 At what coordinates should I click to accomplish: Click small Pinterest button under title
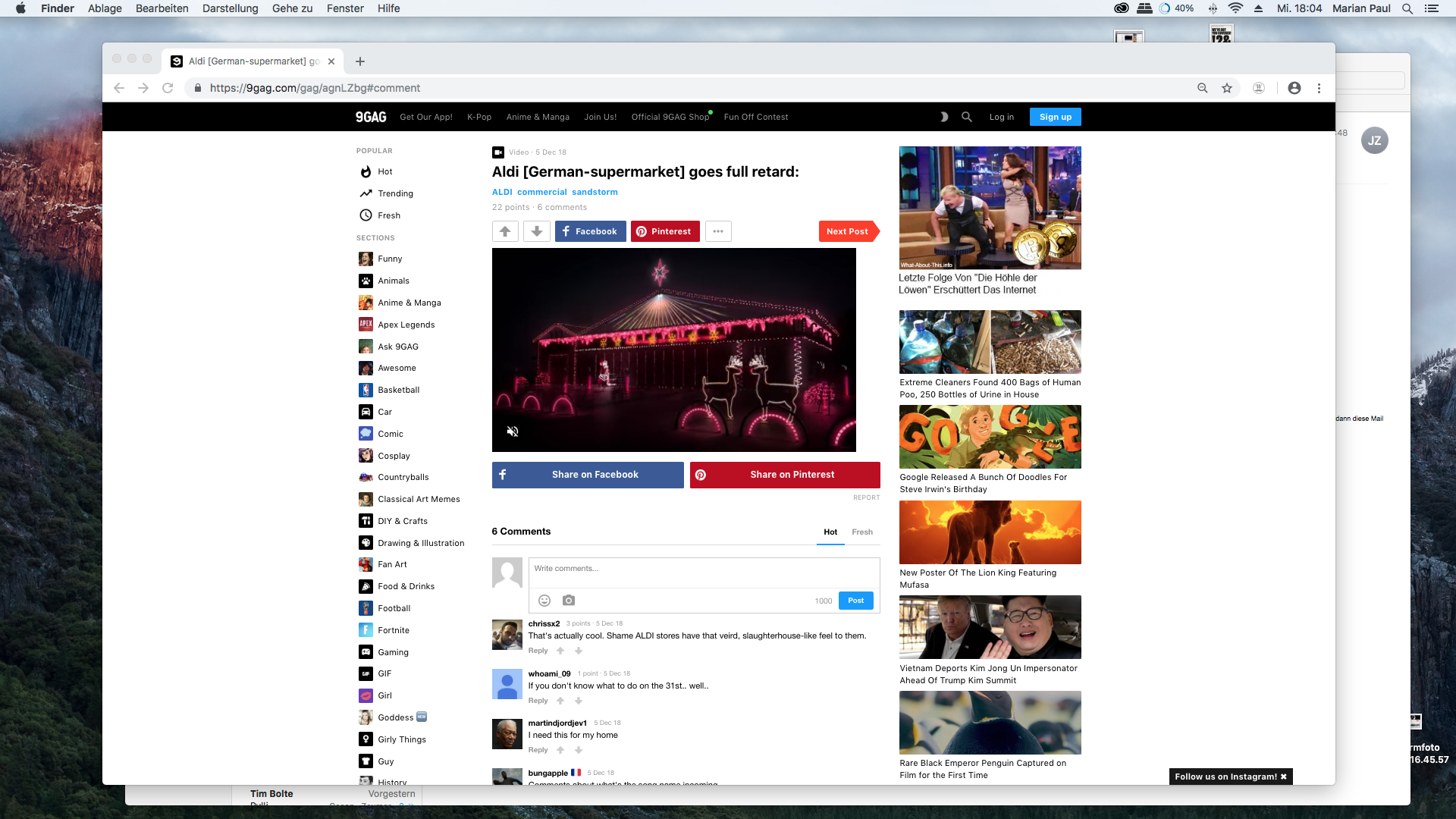665,231
